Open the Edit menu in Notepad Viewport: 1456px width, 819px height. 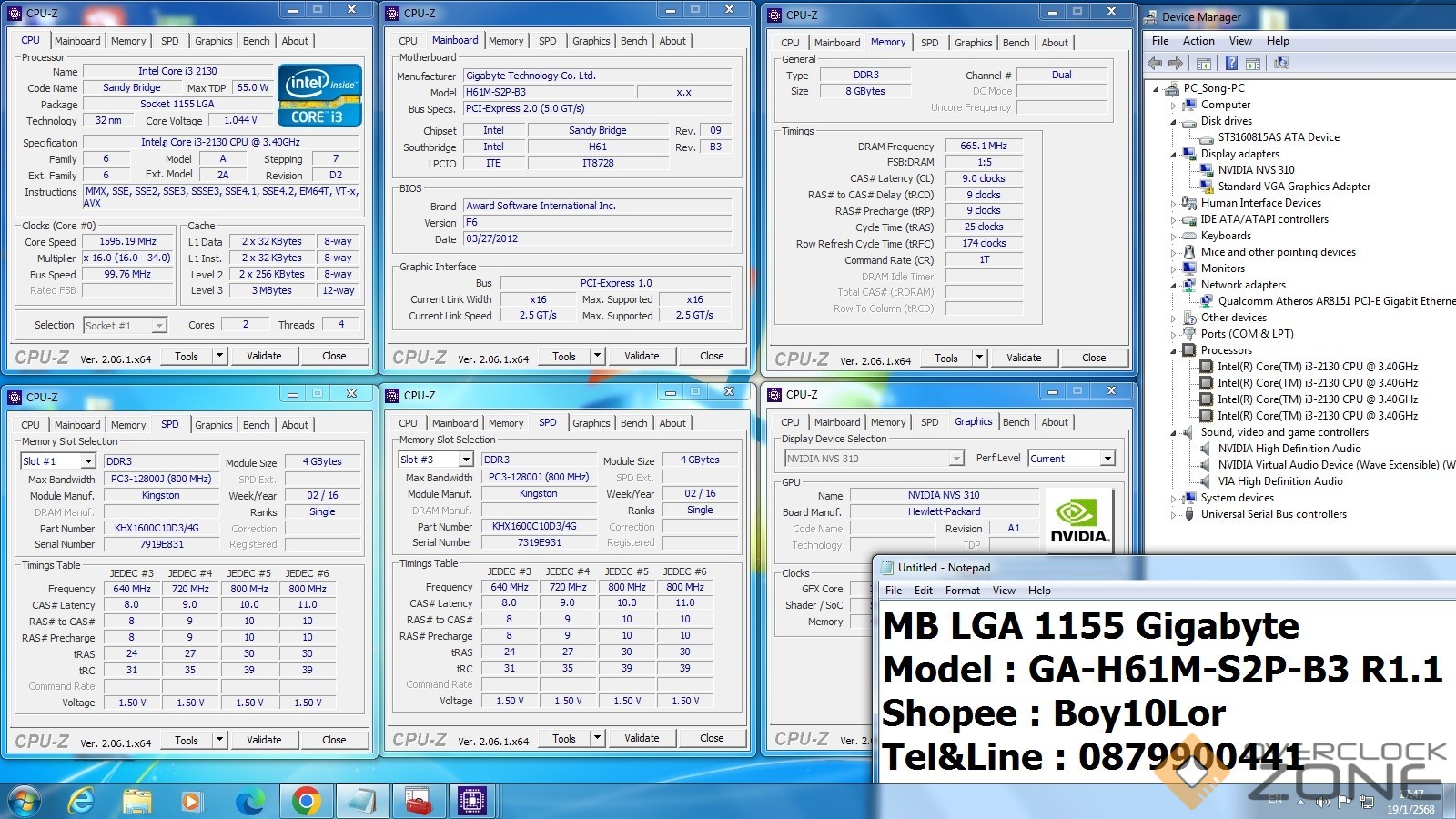tap(924, 591)
